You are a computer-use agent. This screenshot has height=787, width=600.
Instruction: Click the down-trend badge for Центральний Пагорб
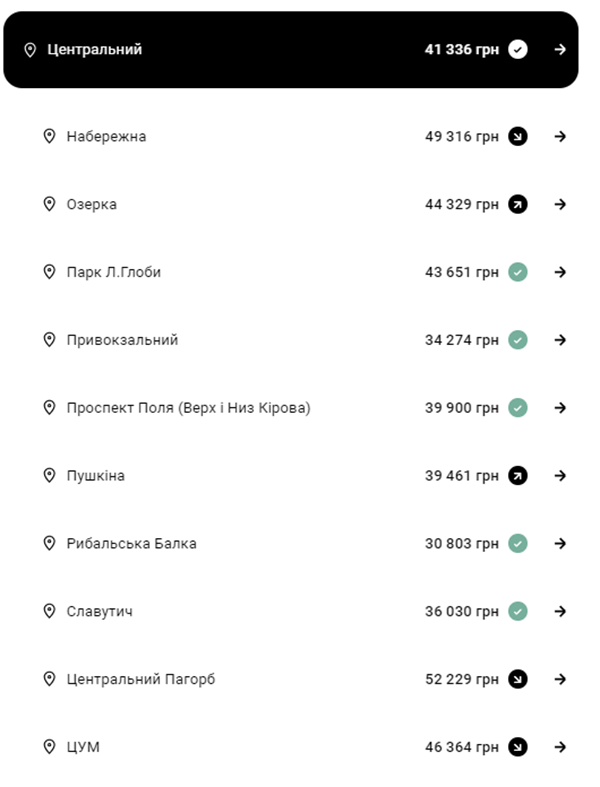(517, 680)
